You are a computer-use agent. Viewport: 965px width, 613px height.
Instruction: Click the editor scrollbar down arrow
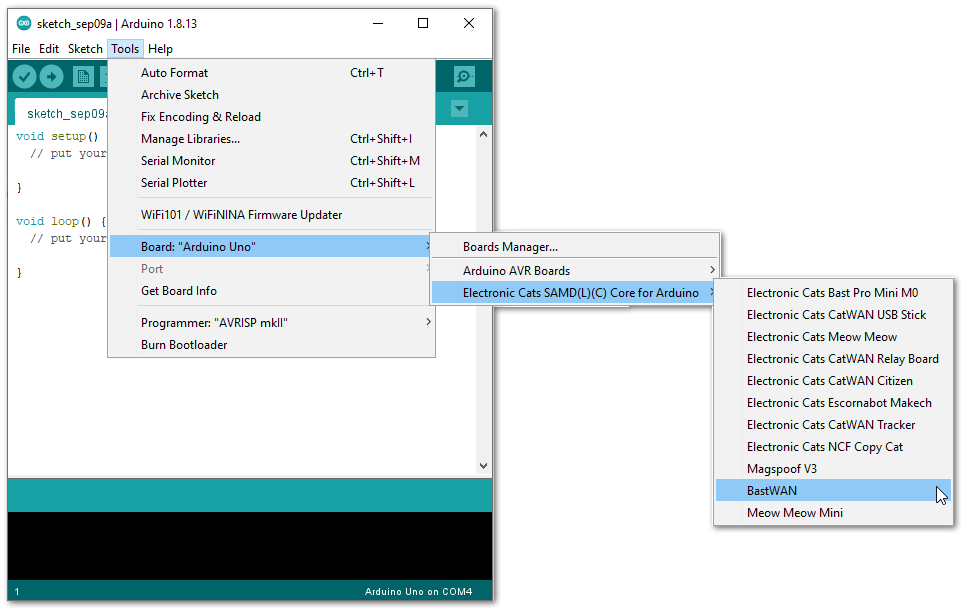[483, 466]
